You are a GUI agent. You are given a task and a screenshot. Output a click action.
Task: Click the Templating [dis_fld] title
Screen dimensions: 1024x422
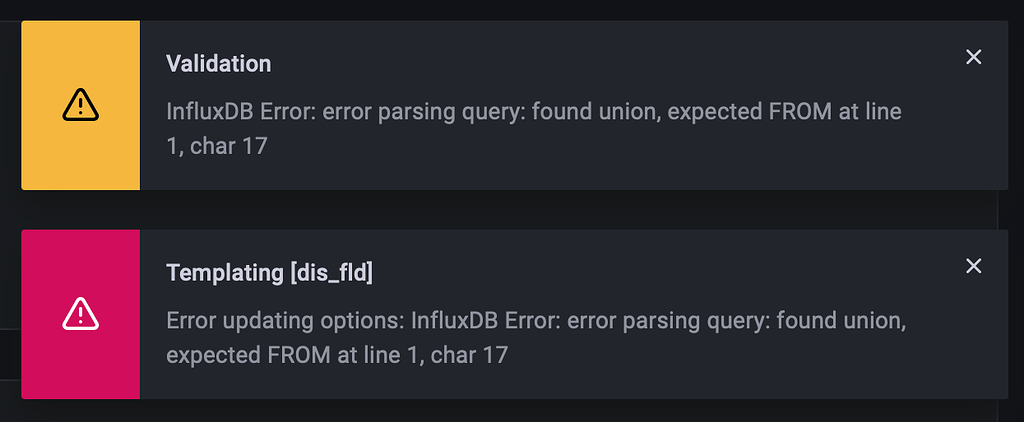click(269, 273)
